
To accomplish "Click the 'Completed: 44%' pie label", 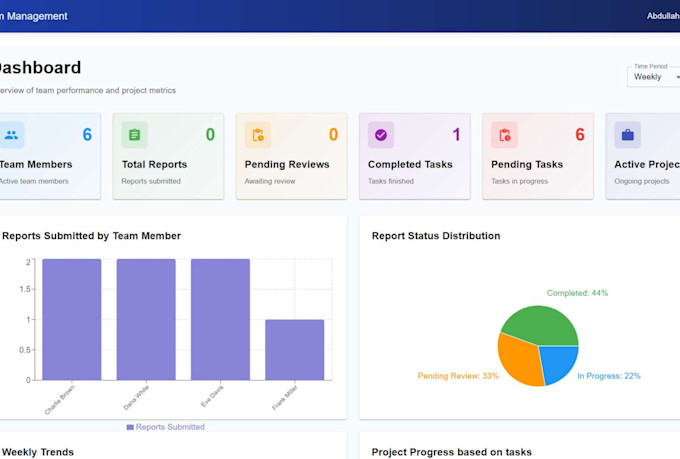I will click(x=577, y=293).
